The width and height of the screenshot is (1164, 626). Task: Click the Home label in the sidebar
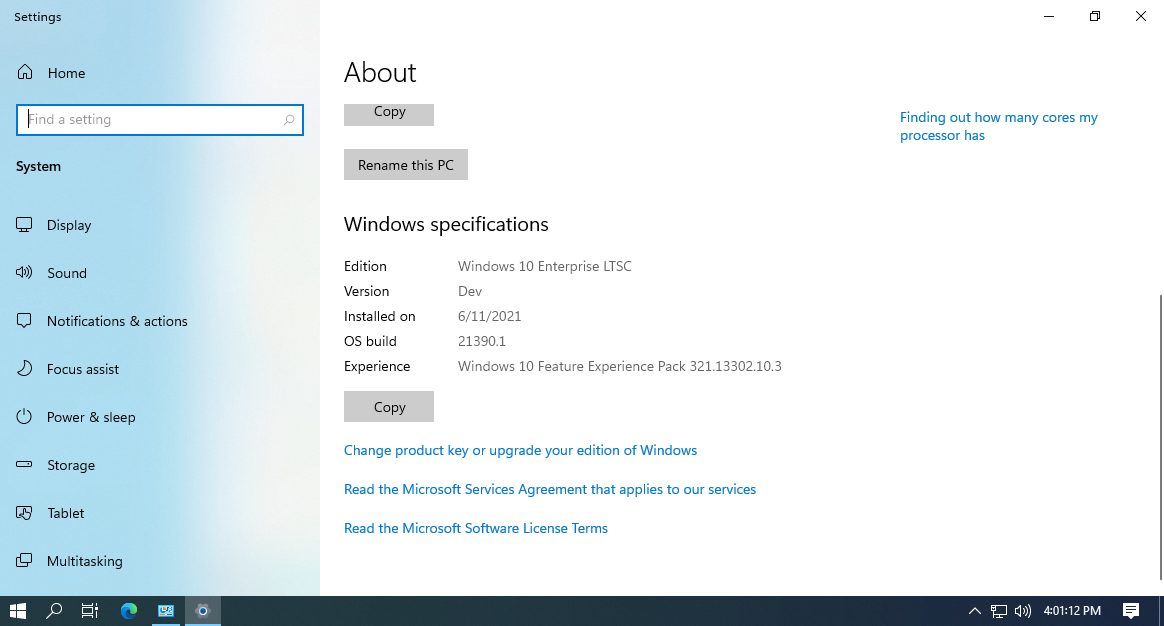66,73
